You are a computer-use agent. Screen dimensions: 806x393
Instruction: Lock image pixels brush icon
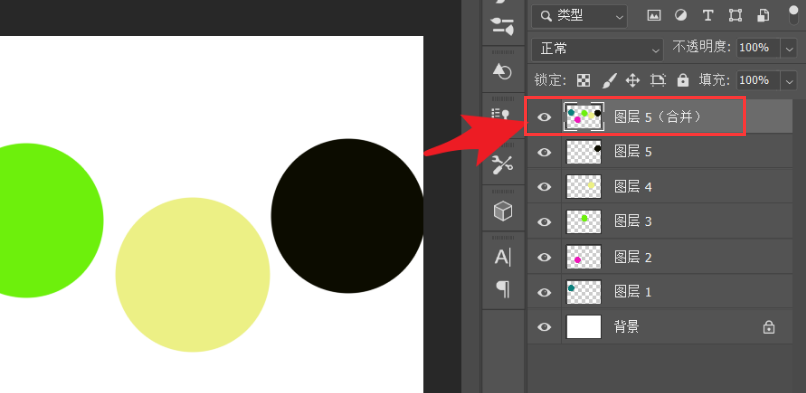[609, 80]
